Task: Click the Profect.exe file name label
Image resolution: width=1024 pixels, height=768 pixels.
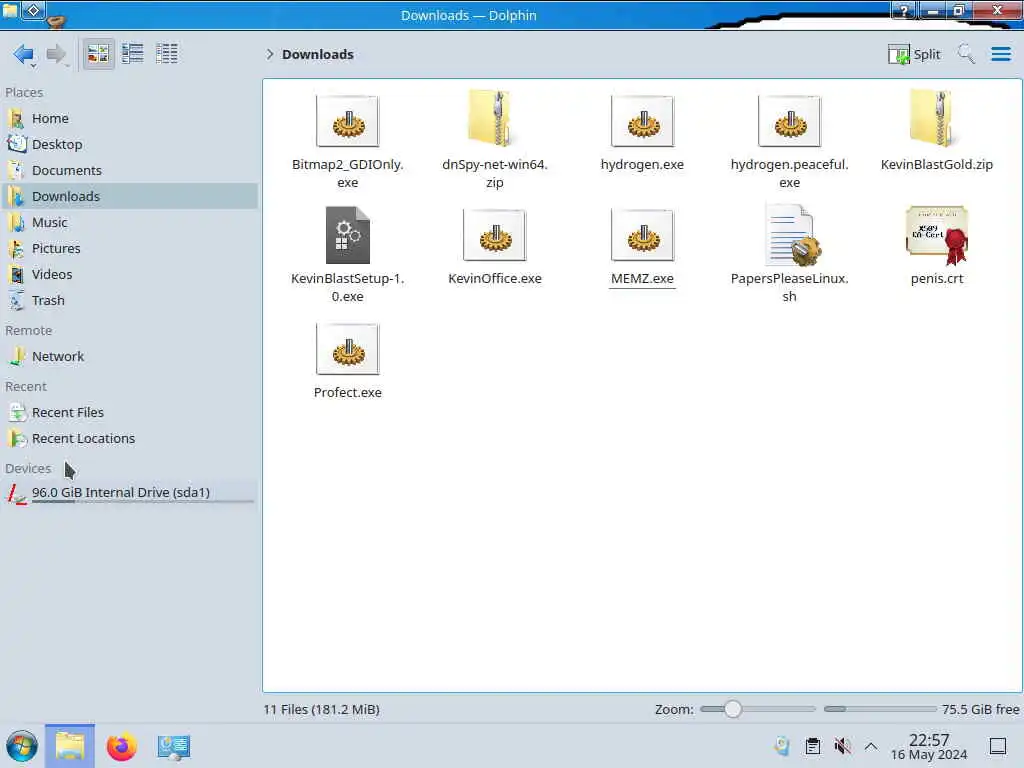Action: [x=347, y=392]
